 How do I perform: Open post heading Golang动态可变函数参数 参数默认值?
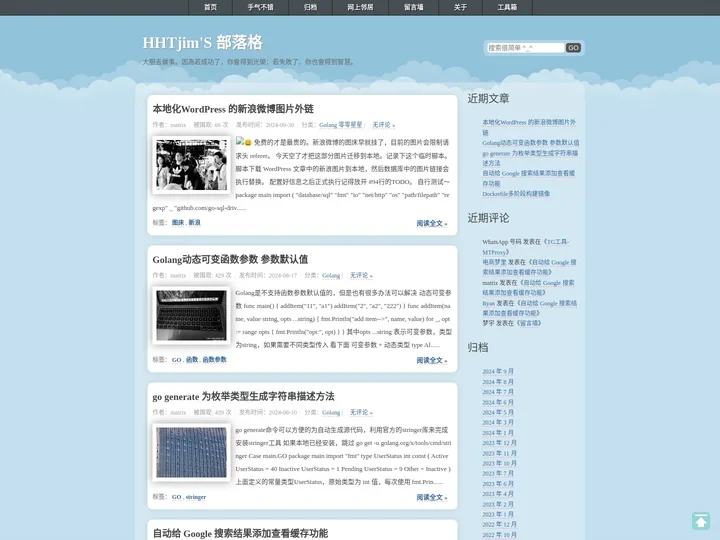click(230, 259)
